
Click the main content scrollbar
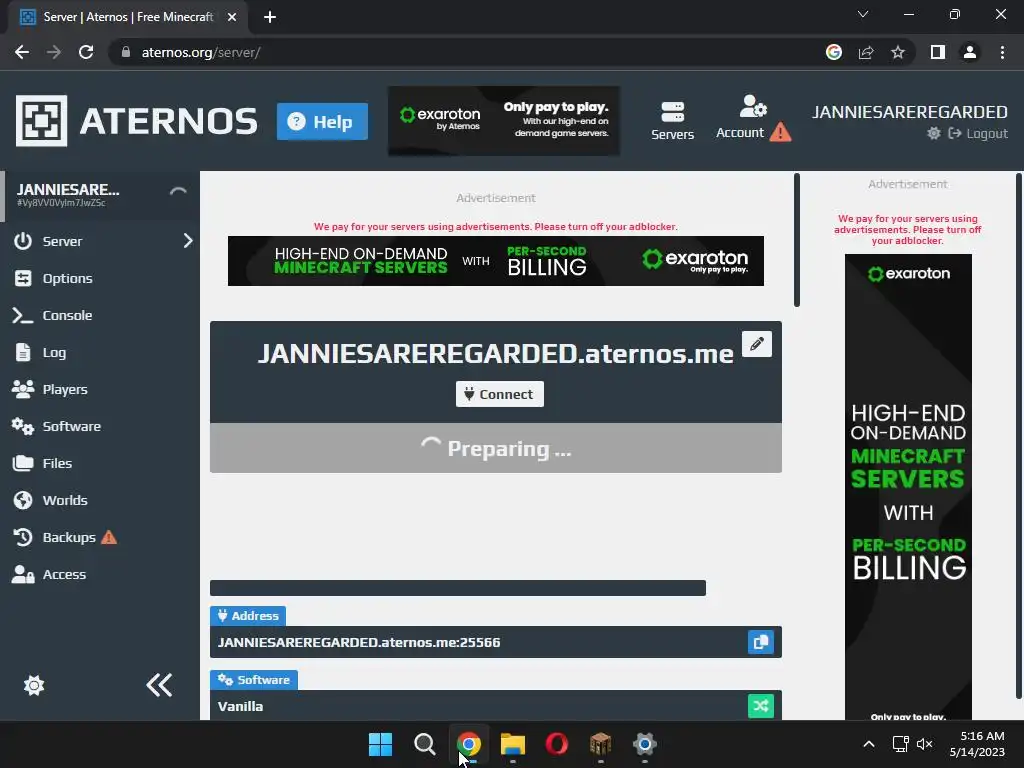click(x=797, y=240)
